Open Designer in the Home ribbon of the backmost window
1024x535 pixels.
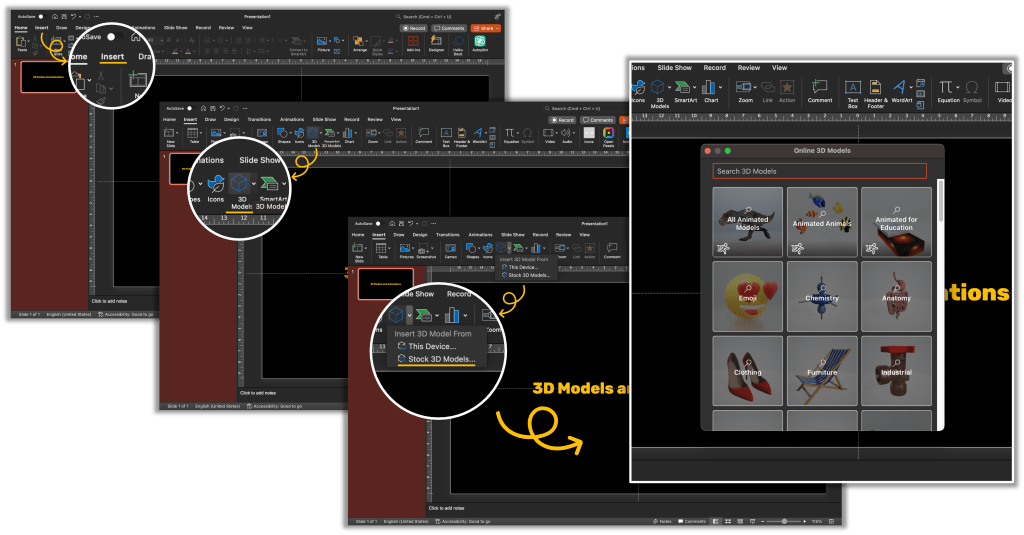pyautogui.click(x=436, y=43)
